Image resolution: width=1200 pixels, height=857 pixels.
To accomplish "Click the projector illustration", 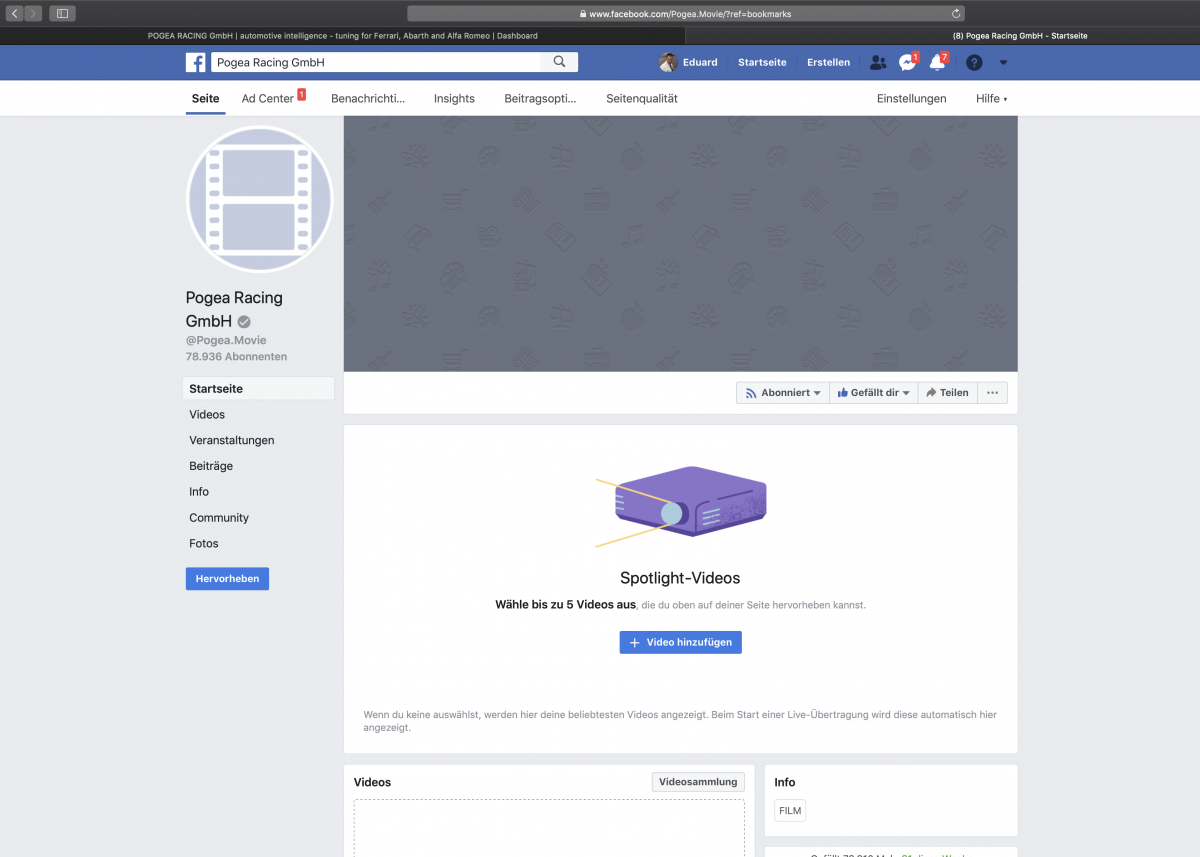I will coord(682,506).
